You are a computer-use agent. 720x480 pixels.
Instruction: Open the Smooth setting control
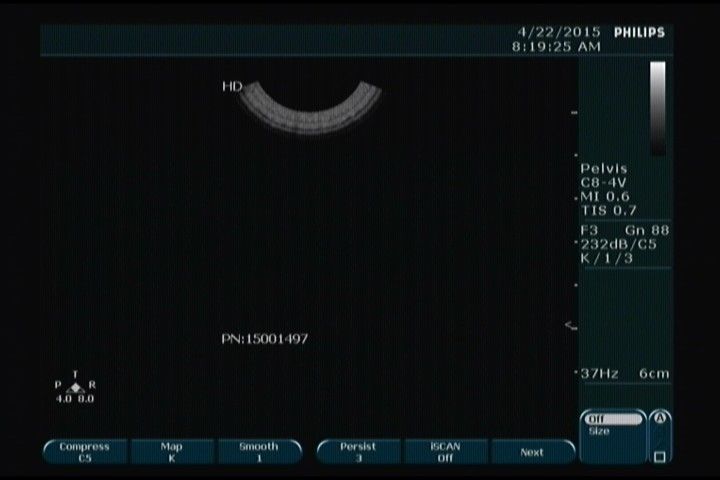click(258, 451)
